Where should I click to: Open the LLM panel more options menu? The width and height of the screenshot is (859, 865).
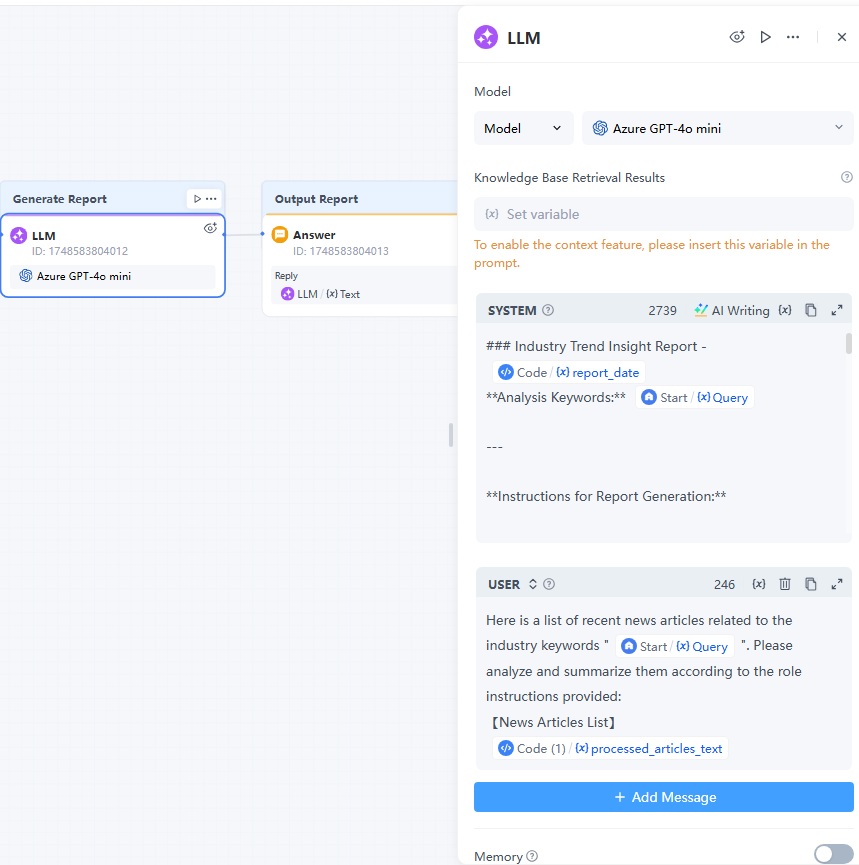(x=793, y=37)
